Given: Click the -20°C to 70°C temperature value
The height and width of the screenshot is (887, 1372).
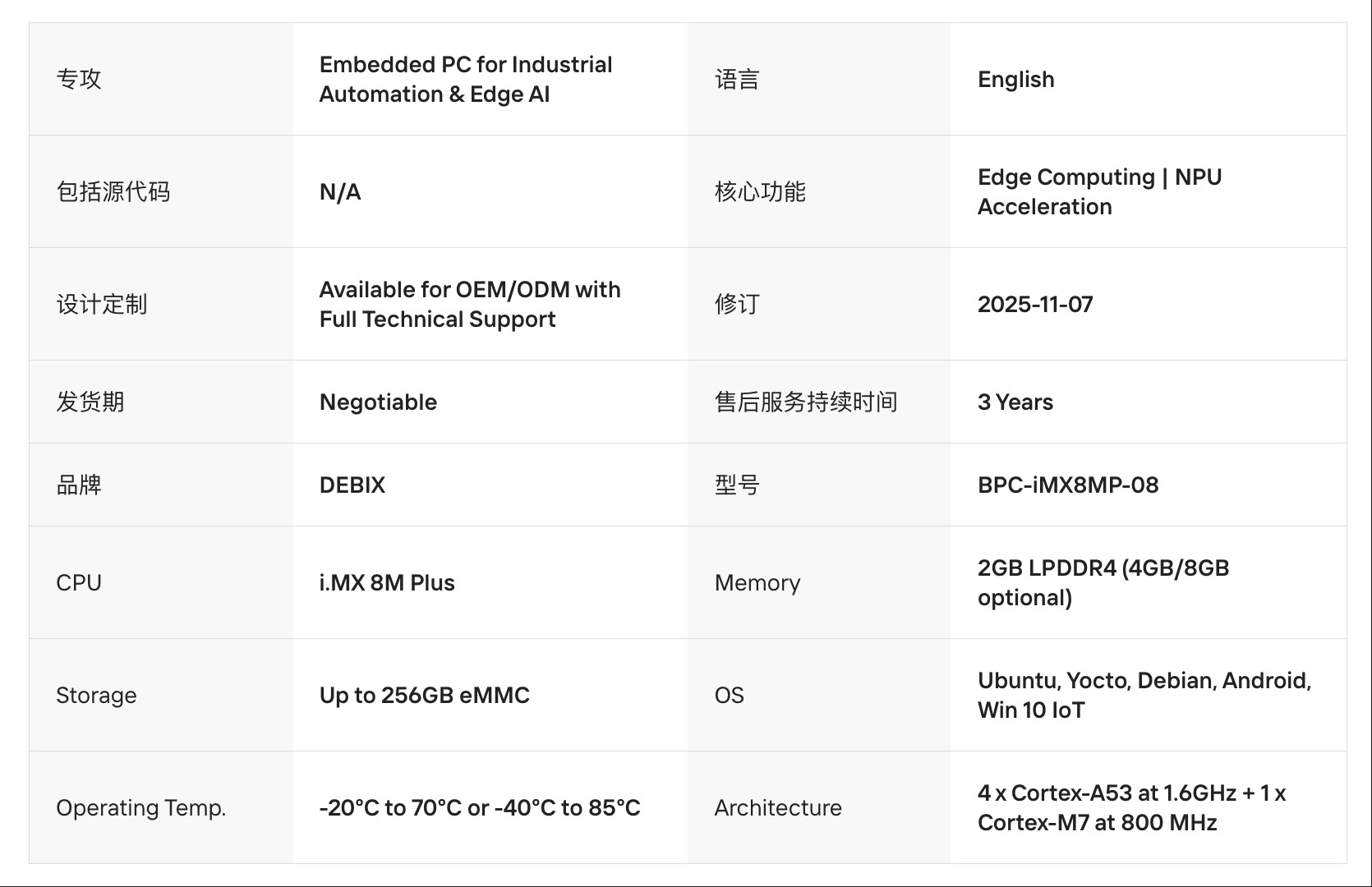Looking at the screenshot, I should 479,807.
